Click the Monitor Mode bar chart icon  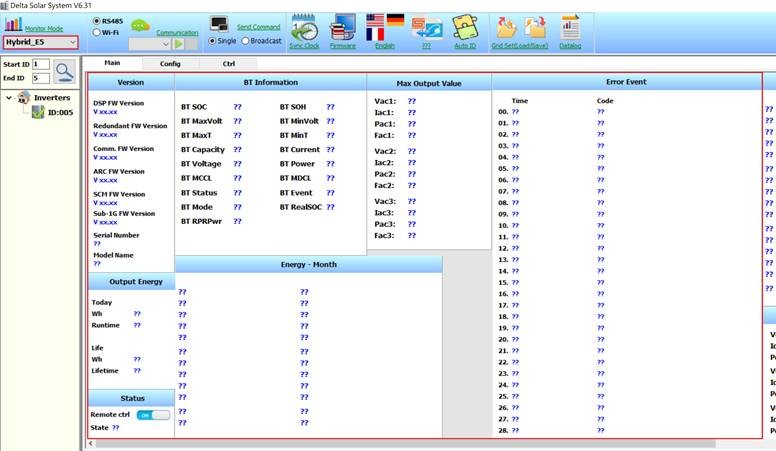coord(13,24)
